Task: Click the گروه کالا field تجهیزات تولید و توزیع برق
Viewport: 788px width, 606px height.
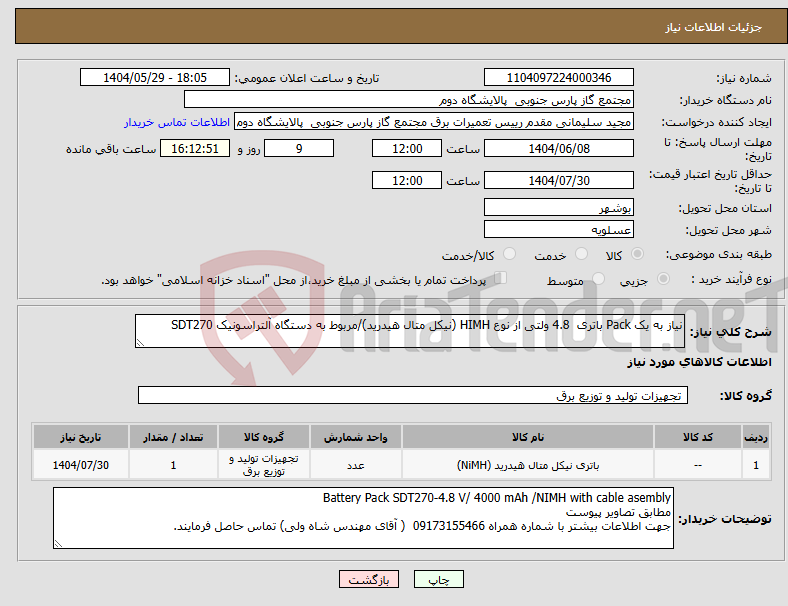Action: [413, 395]
